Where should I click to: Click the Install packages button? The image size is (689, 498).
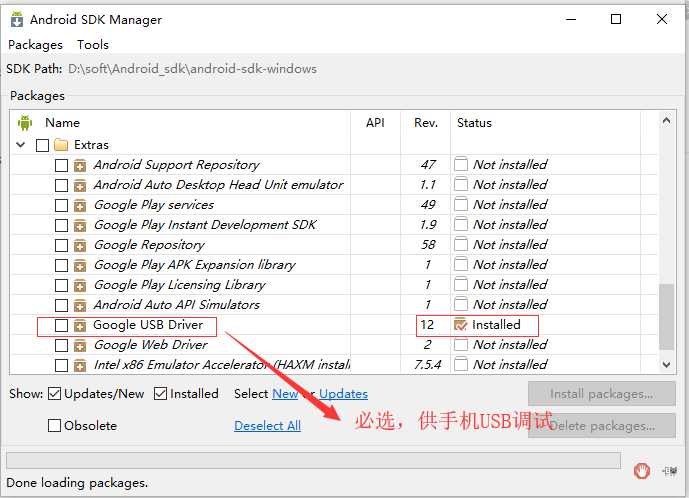[x=602, y=393]
